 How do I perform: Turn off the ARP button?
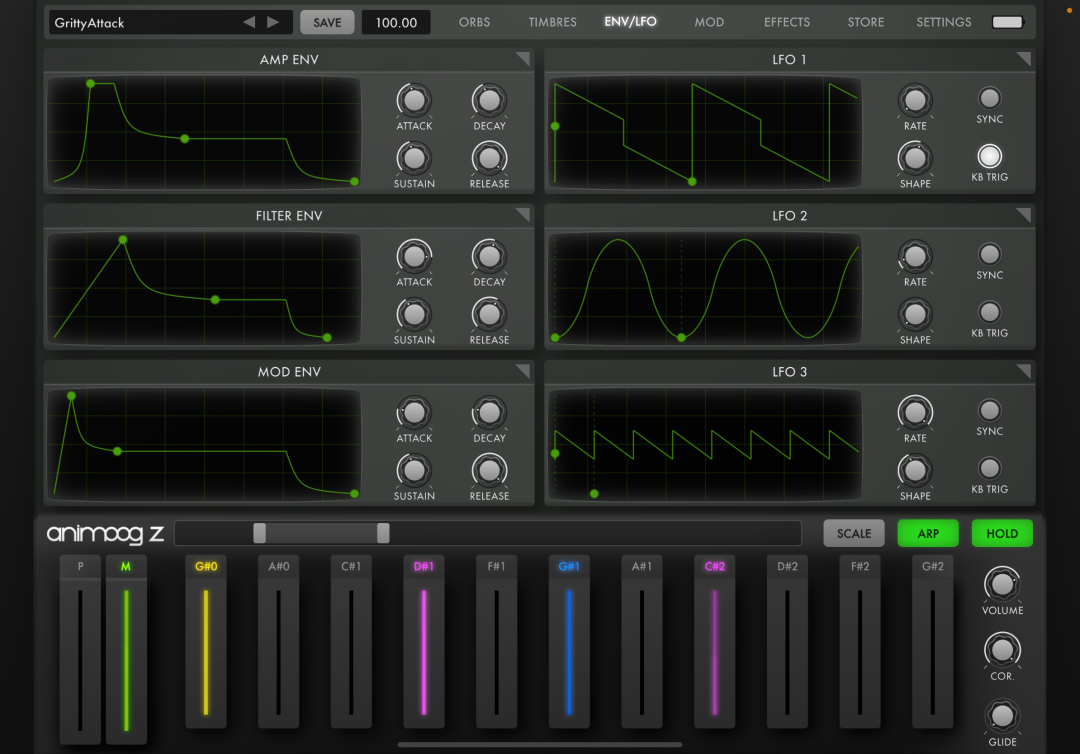click(x=928, y=534)
